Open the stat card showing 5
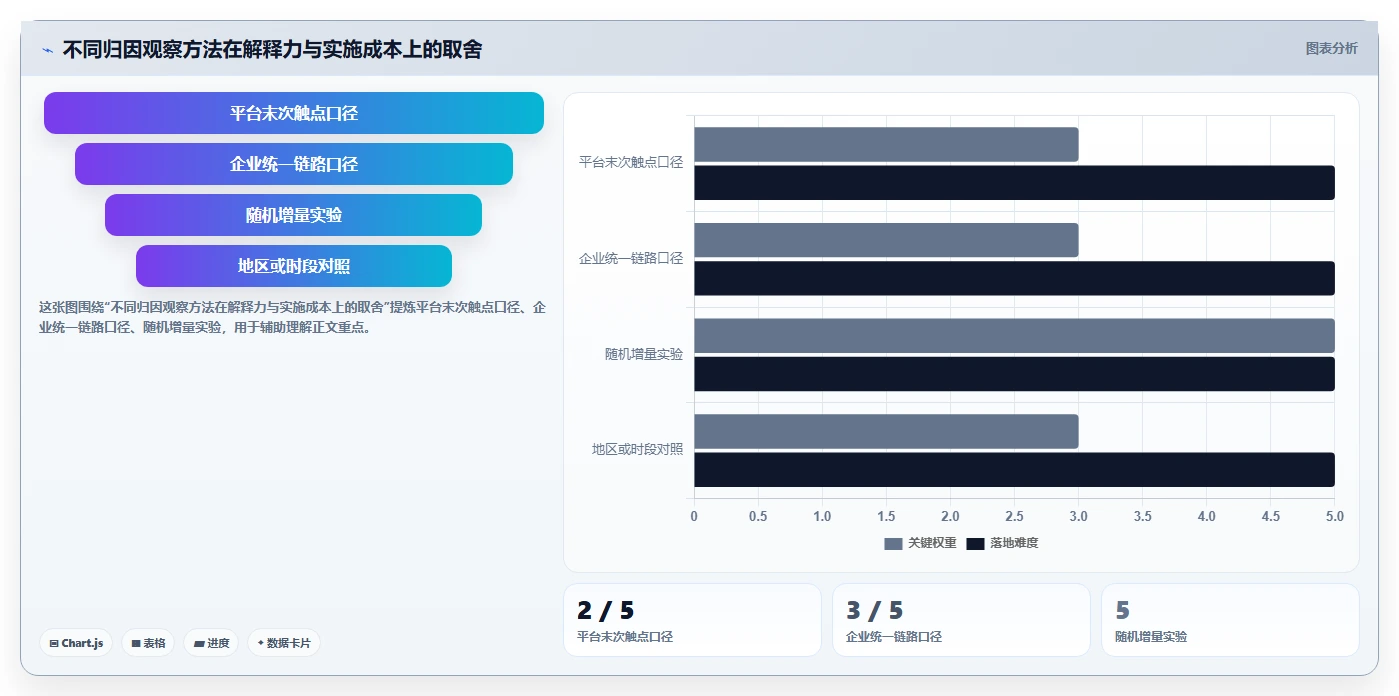The image size is (1399, 696). pyautogui.click(x=1230, y=620)
